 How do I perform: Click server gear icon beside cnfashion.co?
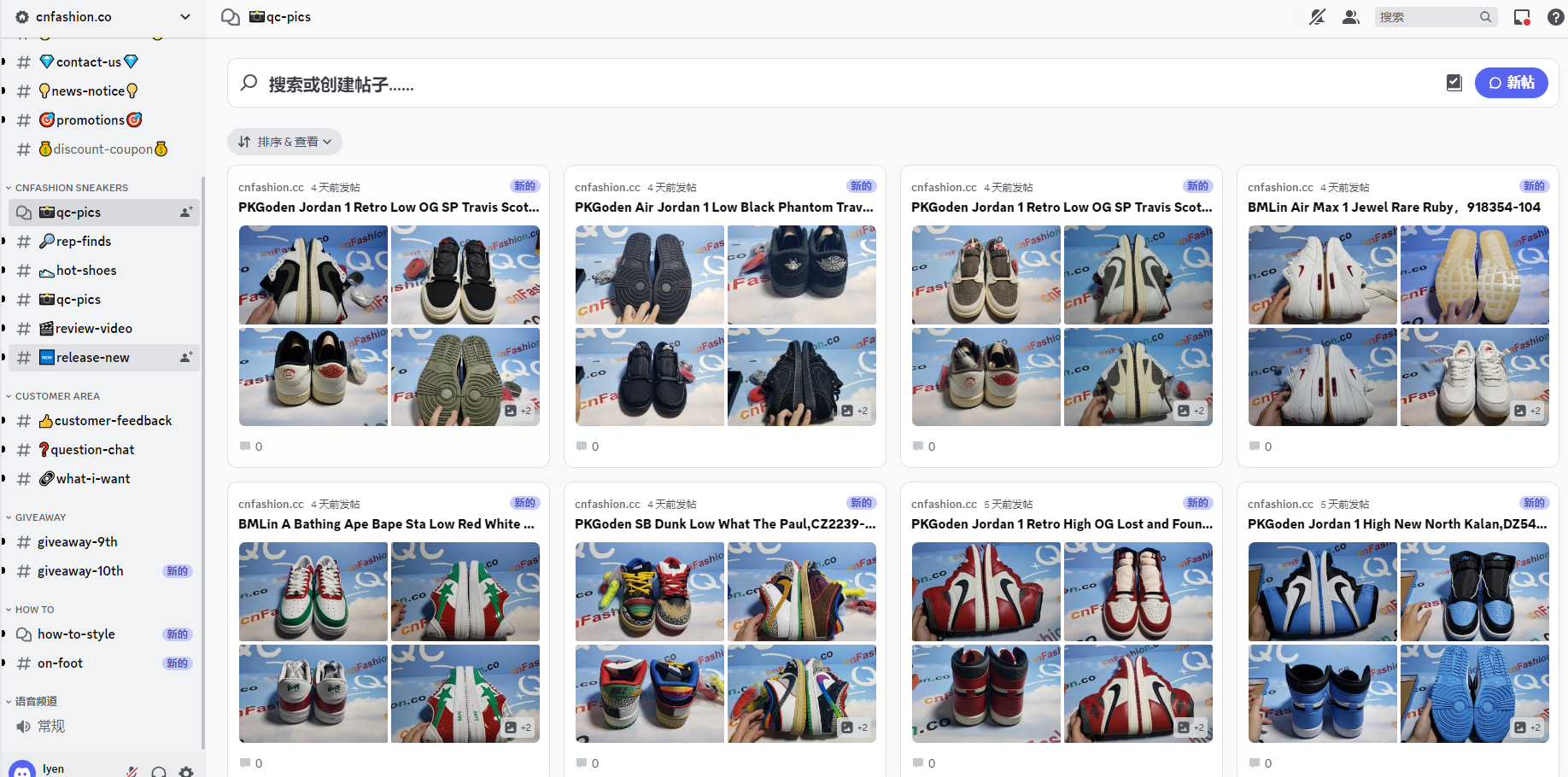[22, 17]
